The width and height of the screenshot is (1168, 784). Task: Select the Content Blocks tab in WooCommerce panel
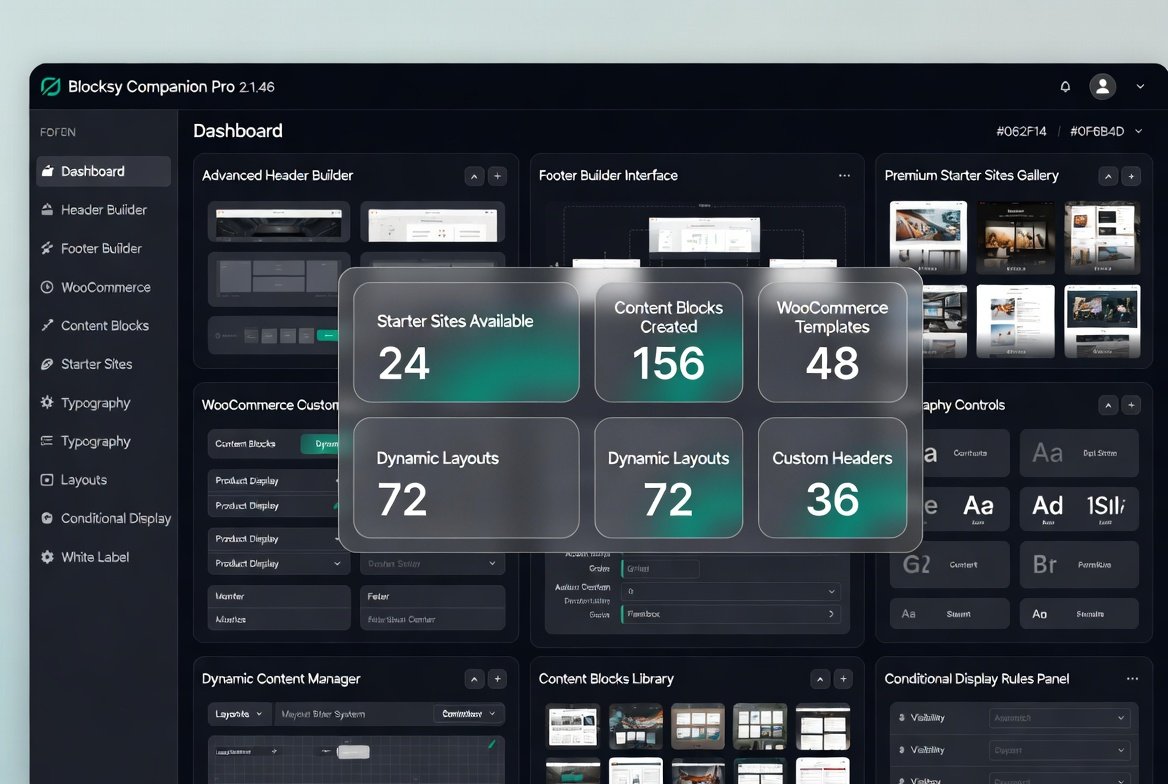point(246,444)
